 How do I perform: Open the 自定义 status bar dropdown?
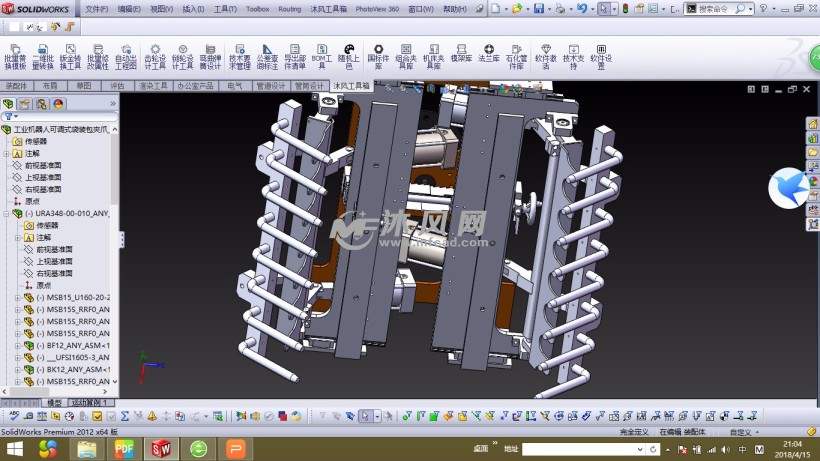pos(742,431)
